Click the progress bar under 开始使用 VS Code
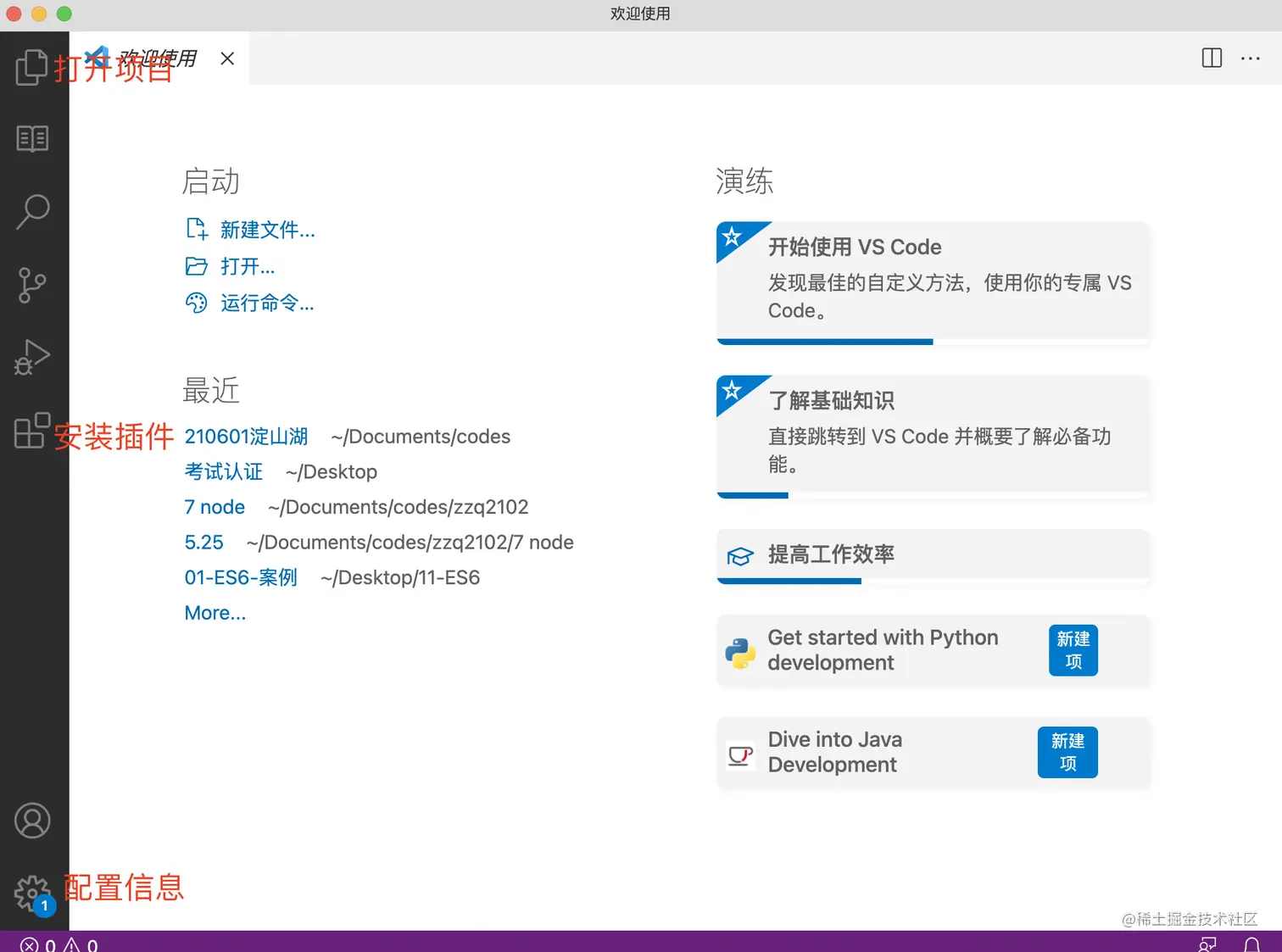Viewport: 1282px width, 952px height. (x=933, y=342)
